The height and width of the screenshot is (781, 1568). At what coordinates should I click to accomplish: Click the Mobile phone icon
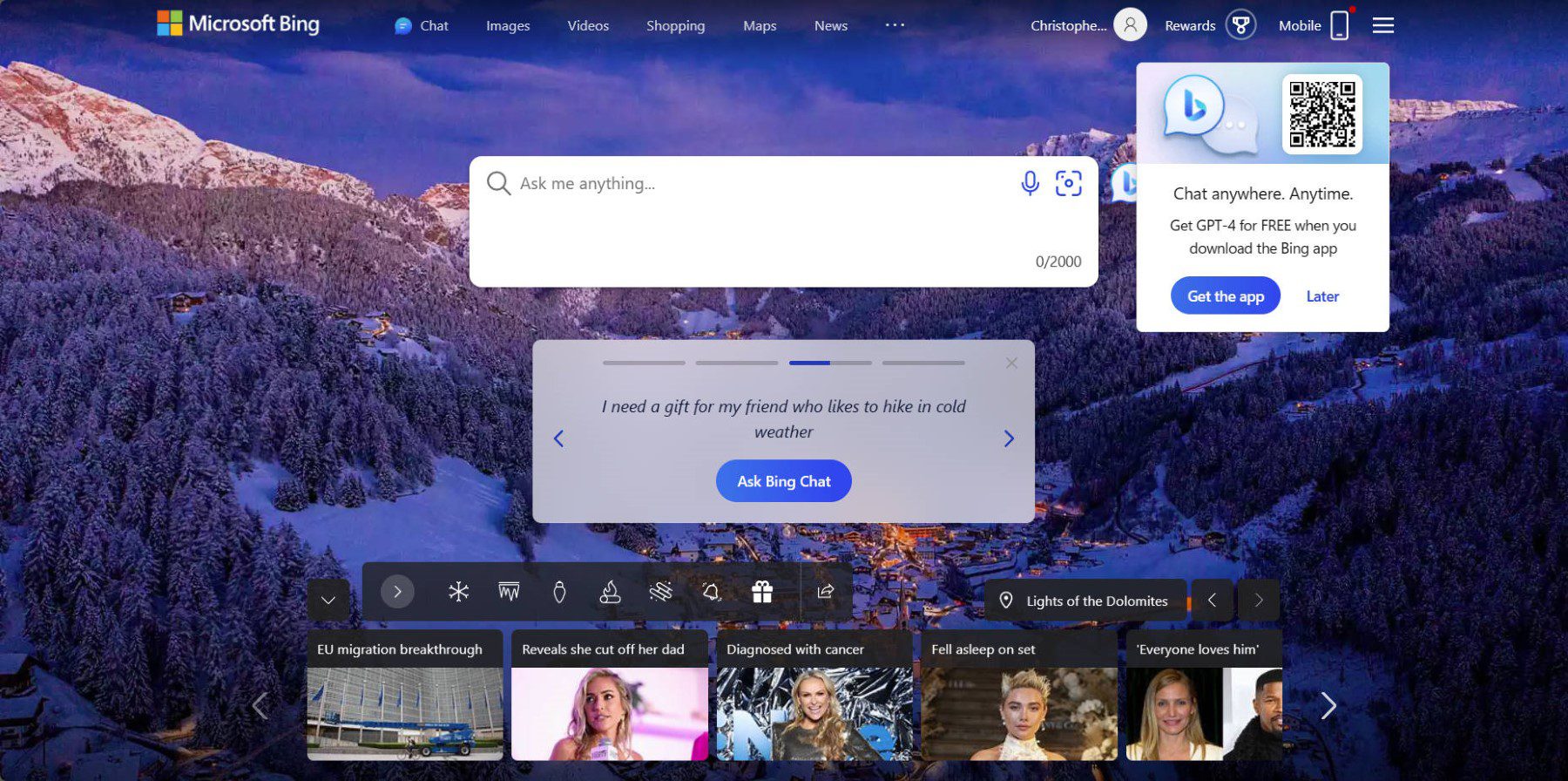(1340, 25)
